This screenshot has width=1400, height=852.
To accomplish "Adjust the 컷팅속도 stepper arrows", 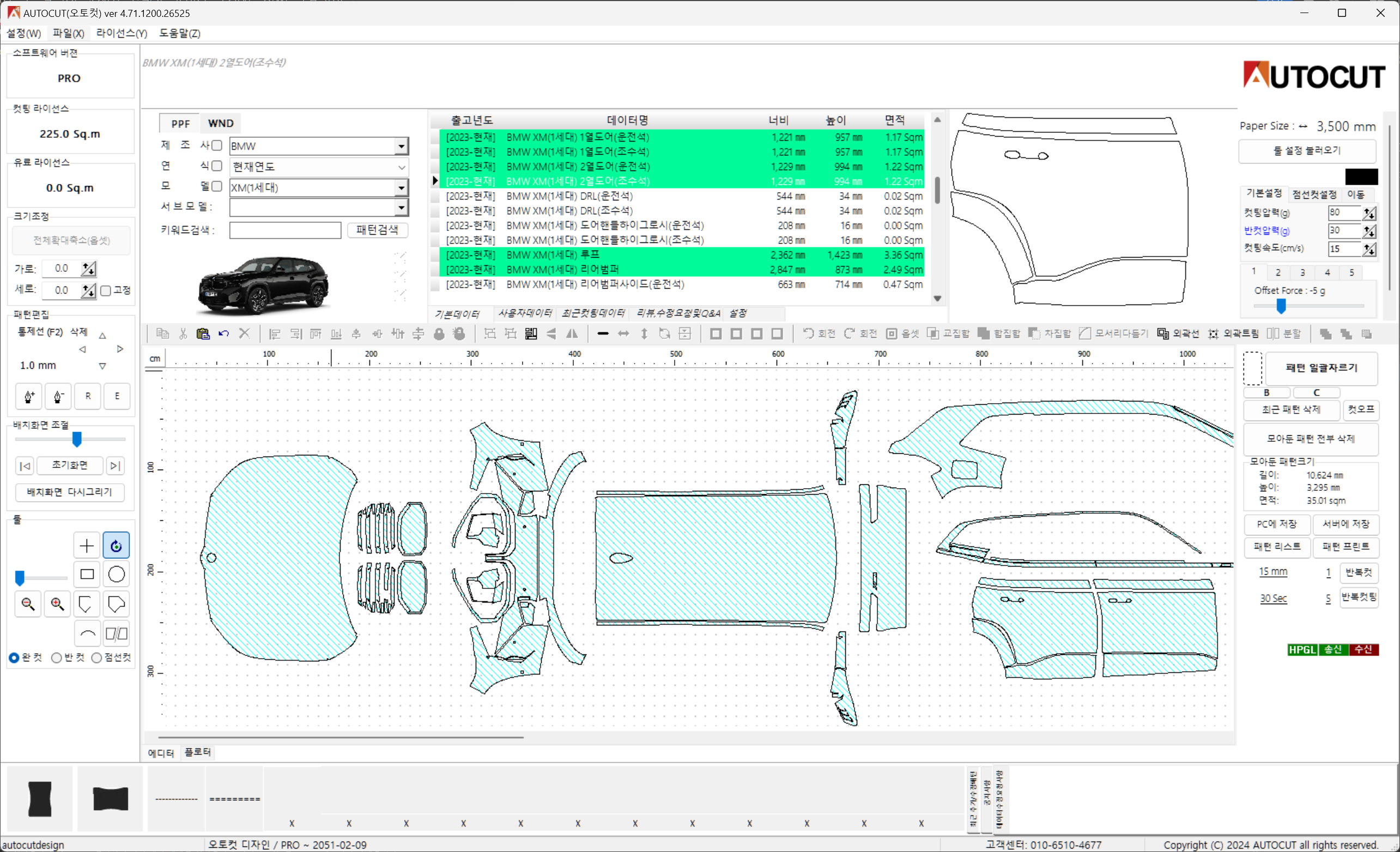I will pos(1369,249).
